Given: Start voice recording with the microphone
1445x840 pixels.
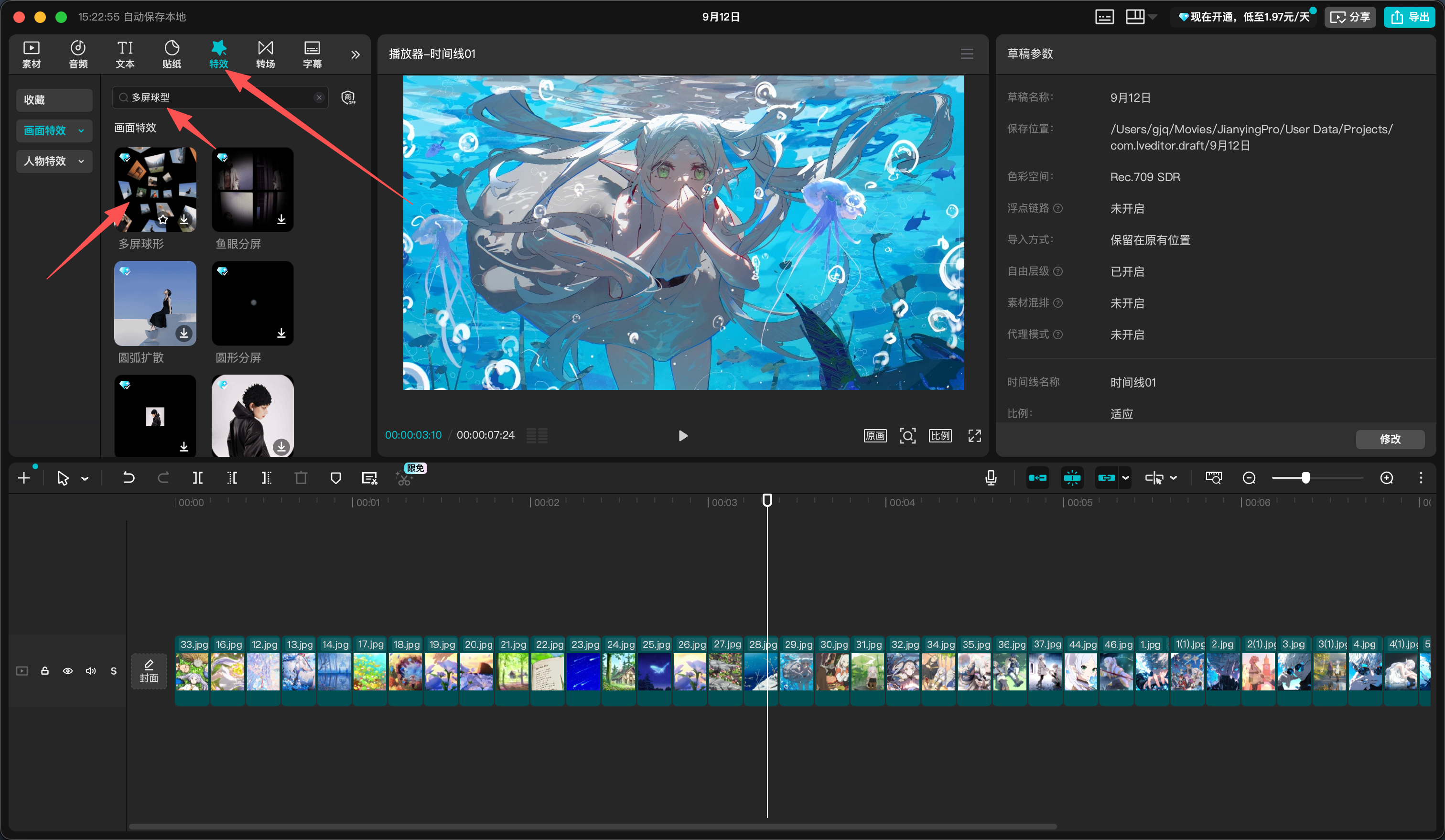Looking at the screenshot, I should 990,478.
